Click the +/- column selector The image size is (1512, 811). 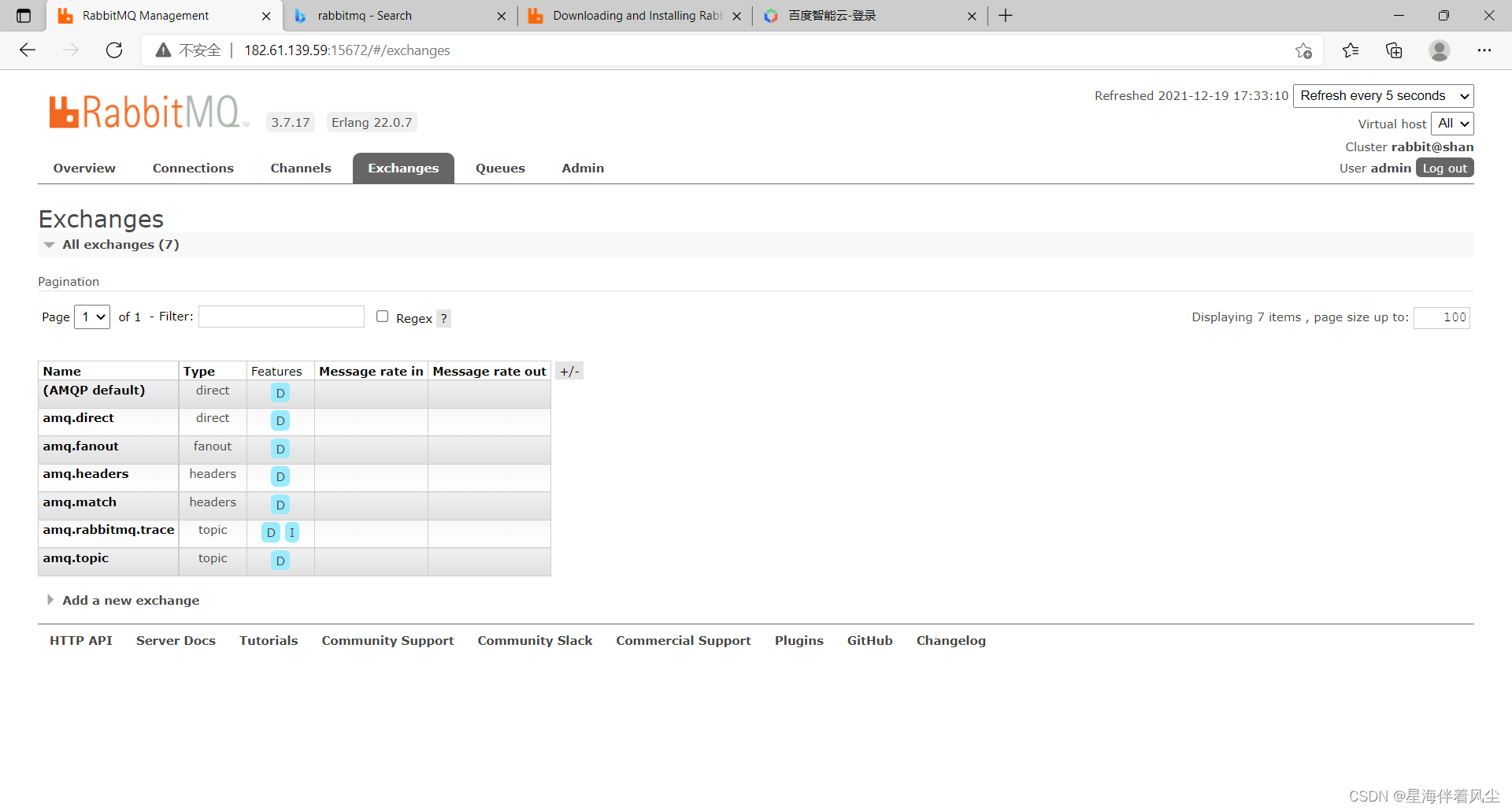pos(569,370)
